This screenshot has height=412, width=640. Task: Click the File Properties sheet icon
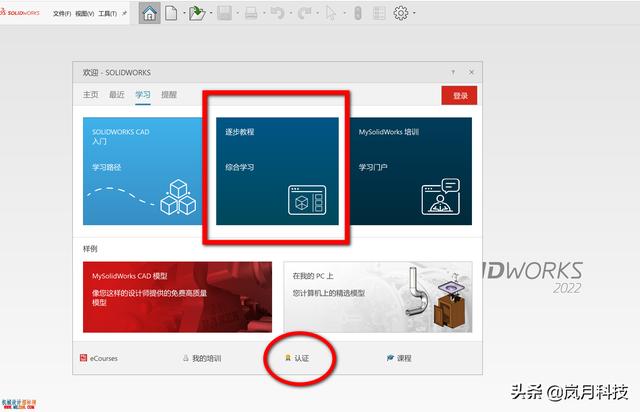coord(379,13)
